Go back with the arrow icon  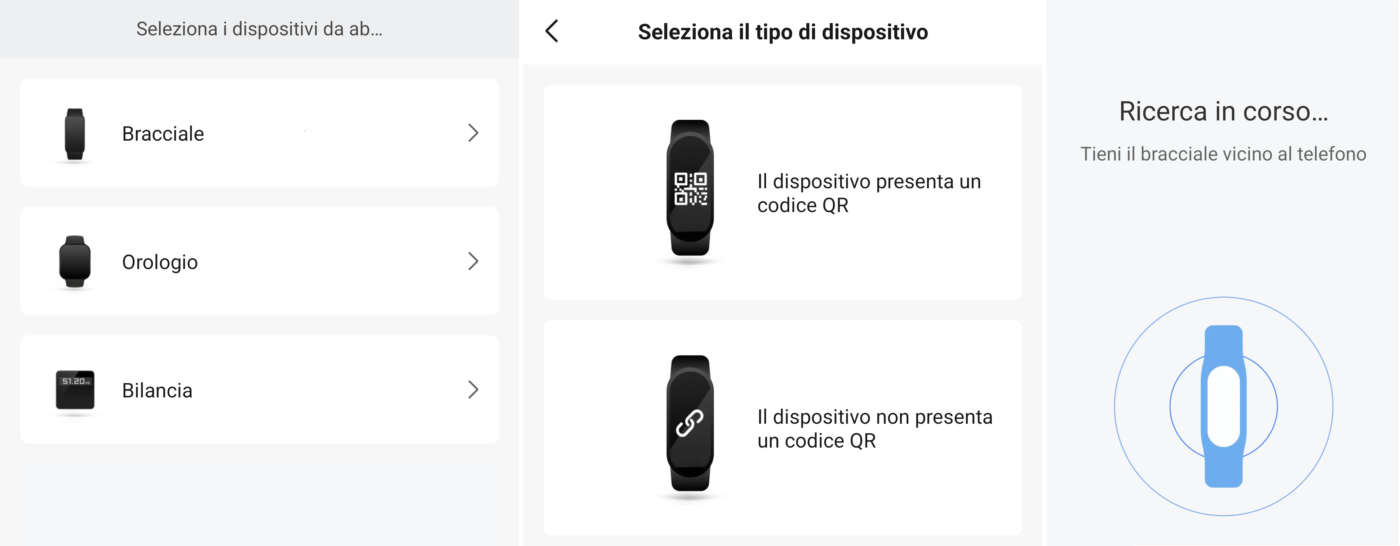[x=552, y=31]
